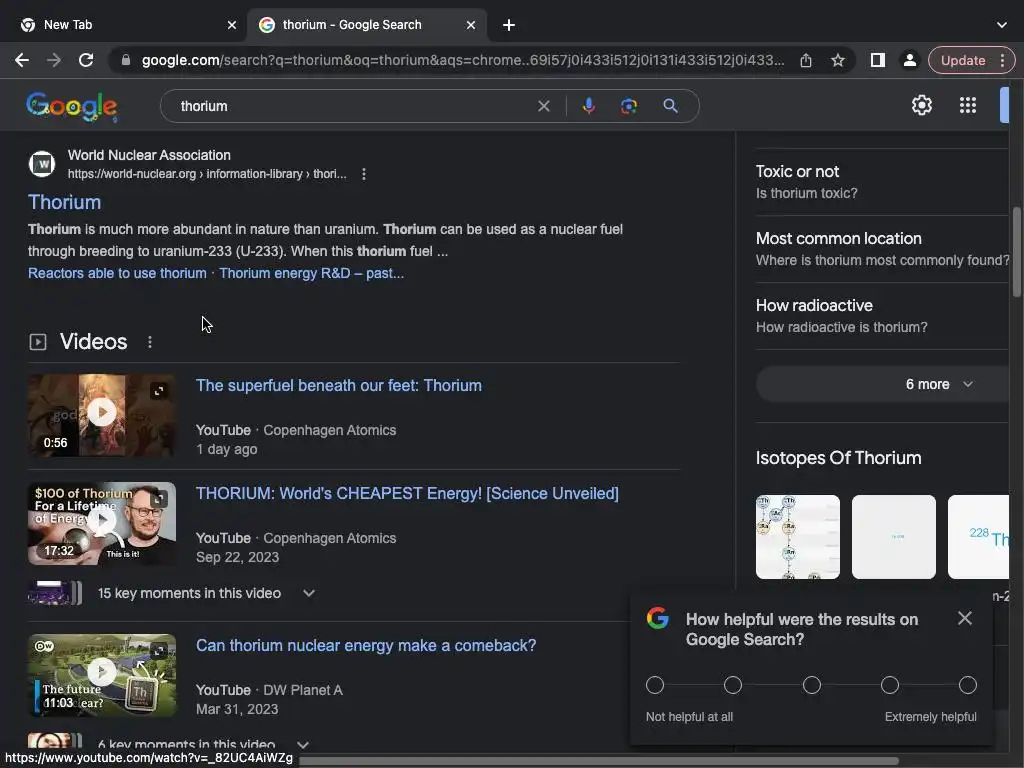The image size is (1024, 768).
Task: Open the Thorium World Nuclear result
Action: click(64, 202)
